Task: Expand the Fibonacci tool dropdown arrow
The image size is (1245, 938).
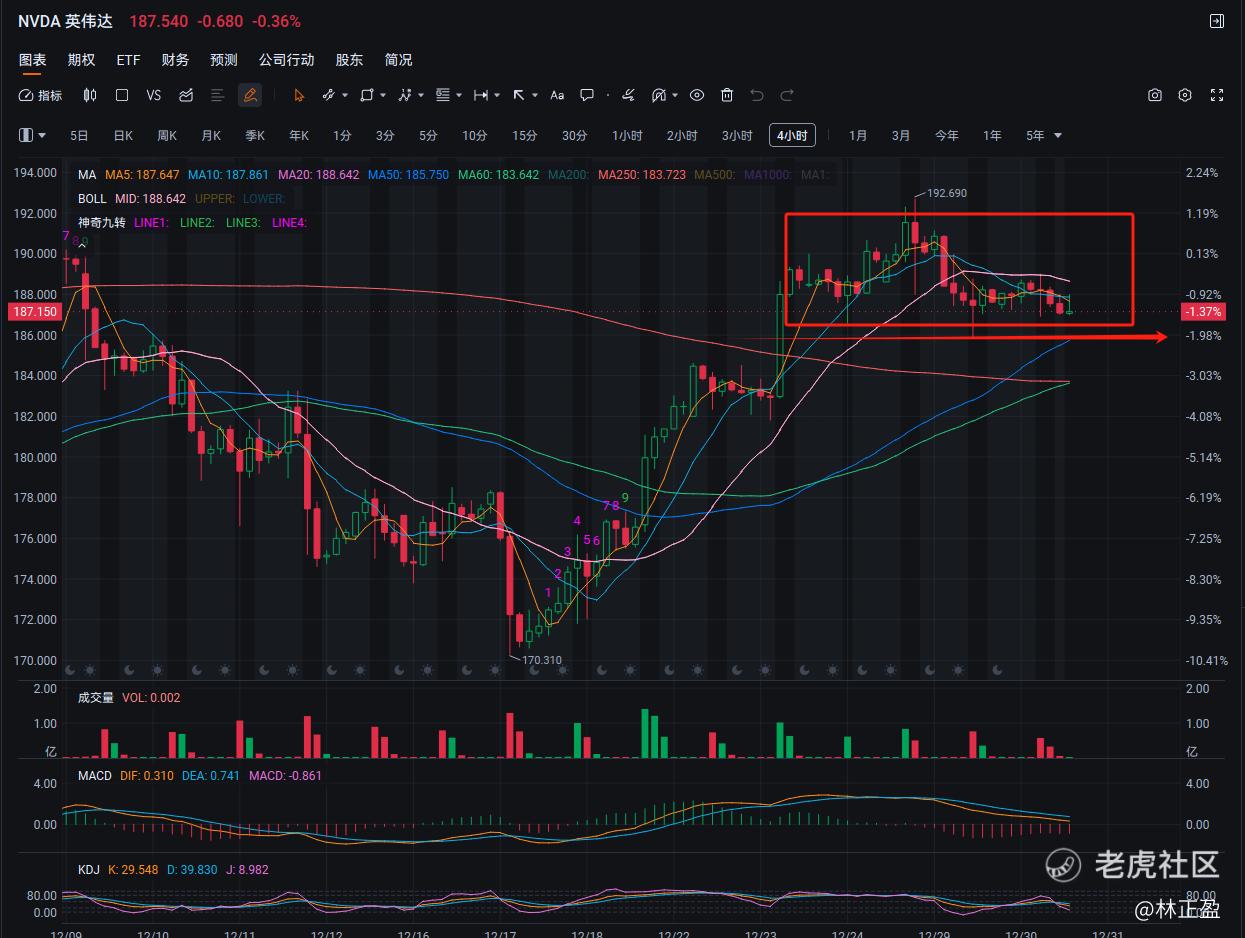Action: [459, 96]
